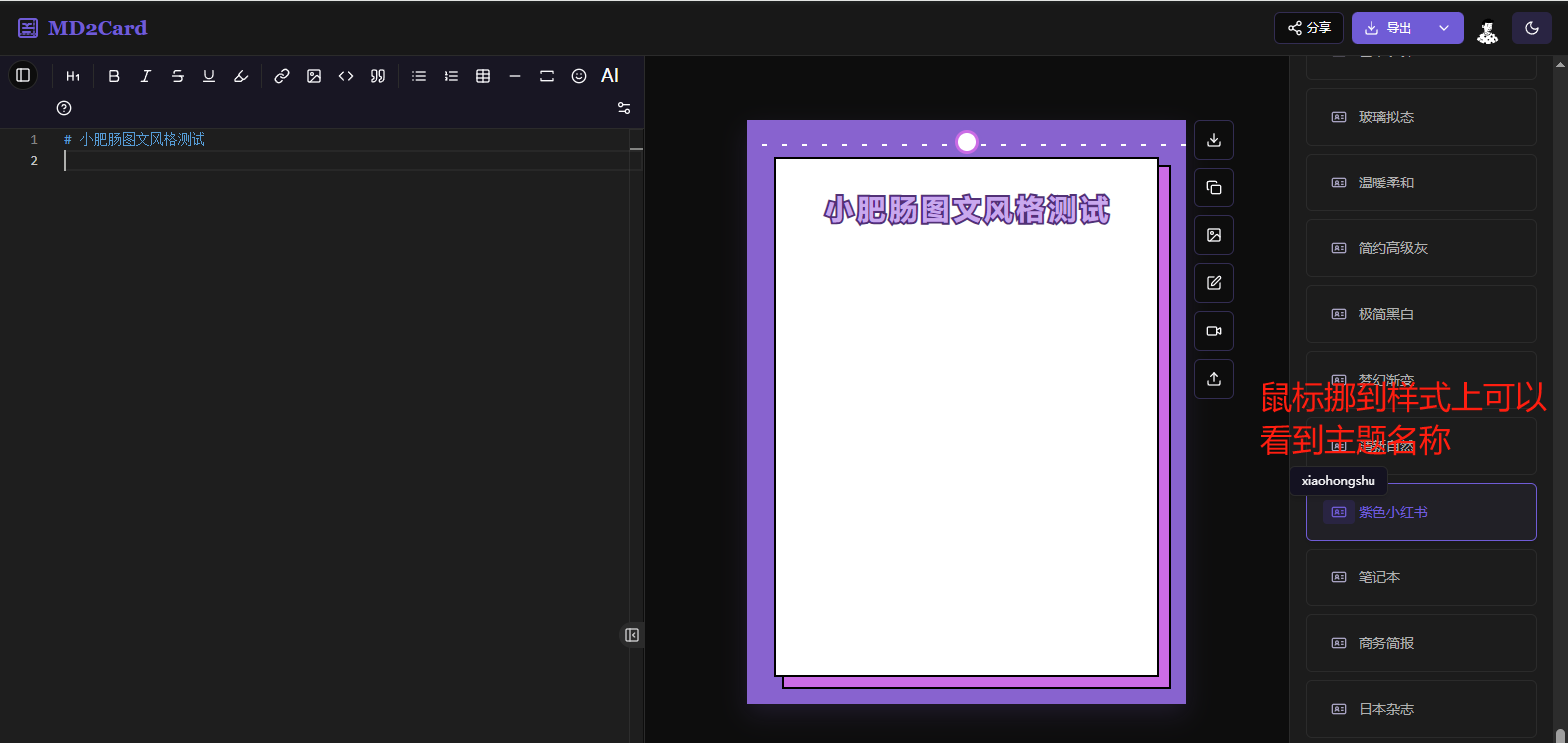Image resolution: width=1568 pixels, height=743 pixels.
Task: Copy the card preview
Action: click(x=1214, y=187)
